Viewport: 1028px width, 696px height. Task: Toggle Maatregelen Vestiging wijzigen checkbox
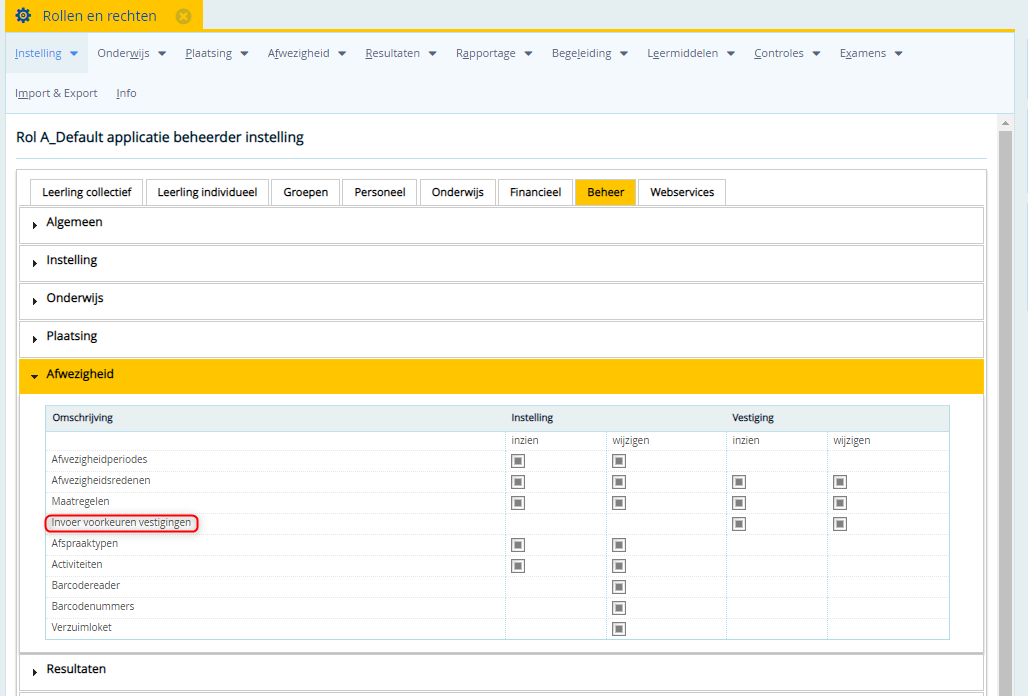coord(840,503)
